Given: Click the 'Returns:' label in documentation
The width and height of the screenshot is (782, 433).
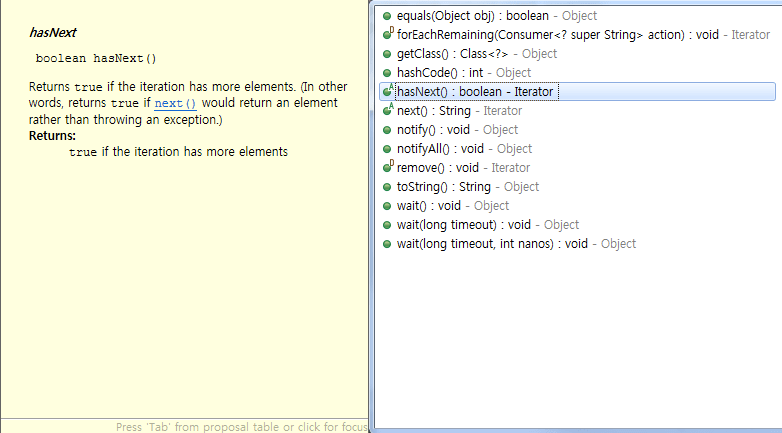Looking at the screenshot, I should coord(52,136).
